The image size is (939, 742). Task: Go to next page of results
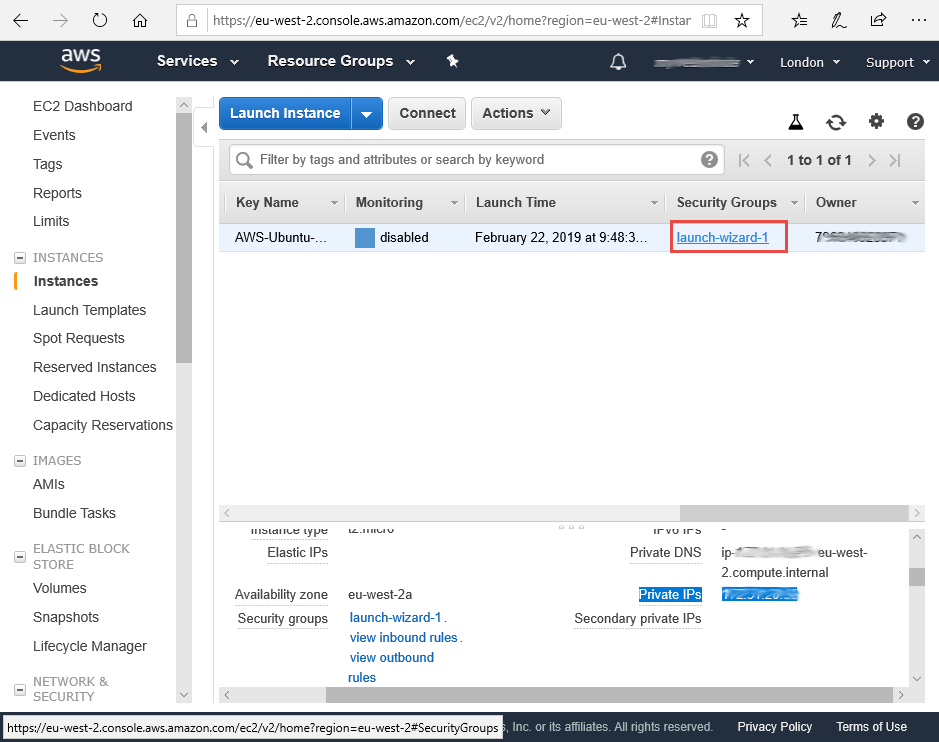pyautogui.click(x=872, y=160)
